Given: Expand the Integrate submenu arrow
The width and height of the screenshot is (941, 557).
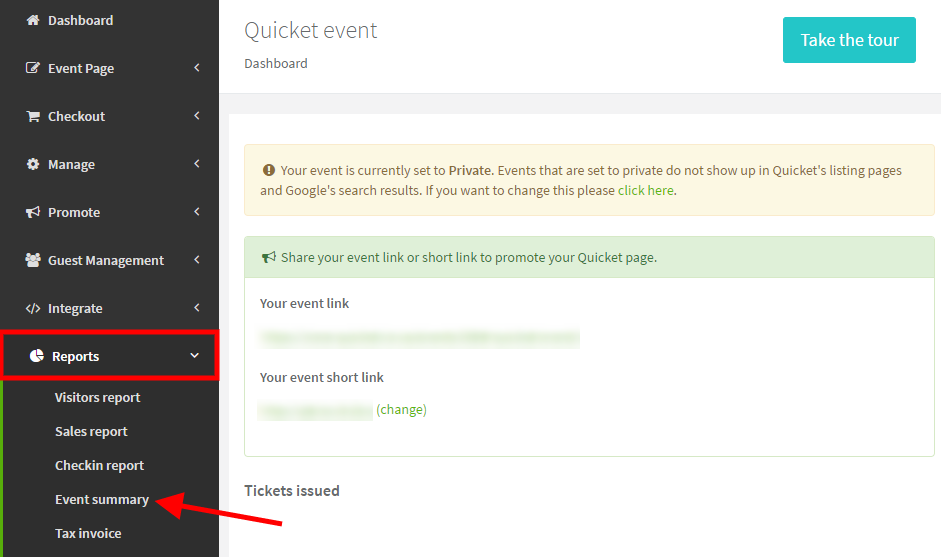Looking at the screenshot, I should click(x=197, y=308).
